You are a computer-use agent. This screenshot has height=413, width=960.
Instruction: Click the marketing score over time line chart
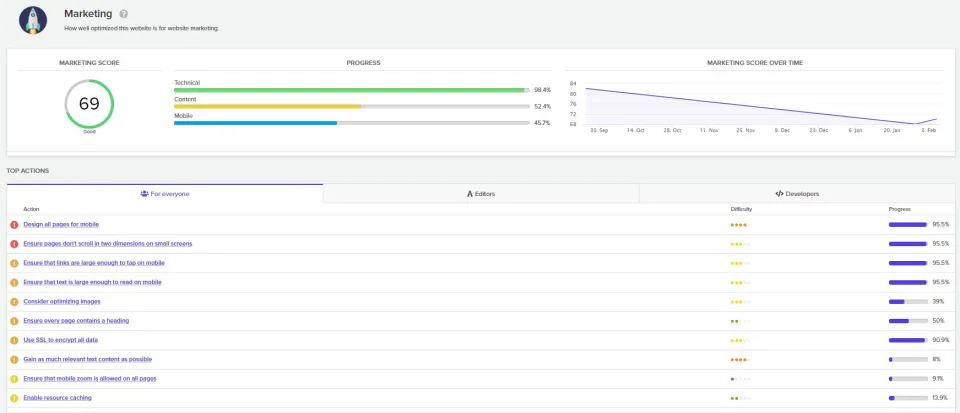[x=762, y=104]
